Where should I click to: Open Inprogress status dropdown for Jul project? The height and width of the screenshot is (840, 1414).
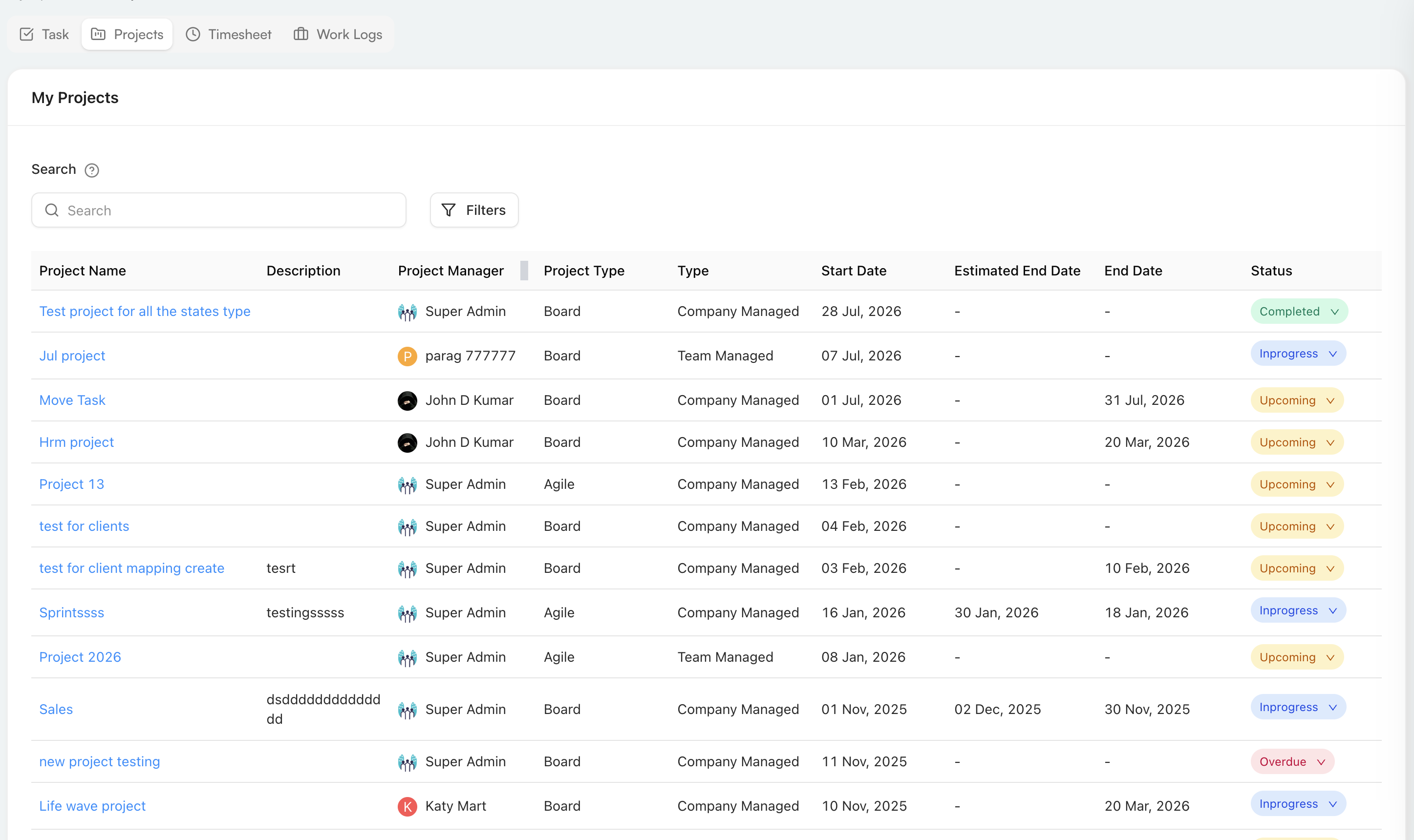[1298, 354]
